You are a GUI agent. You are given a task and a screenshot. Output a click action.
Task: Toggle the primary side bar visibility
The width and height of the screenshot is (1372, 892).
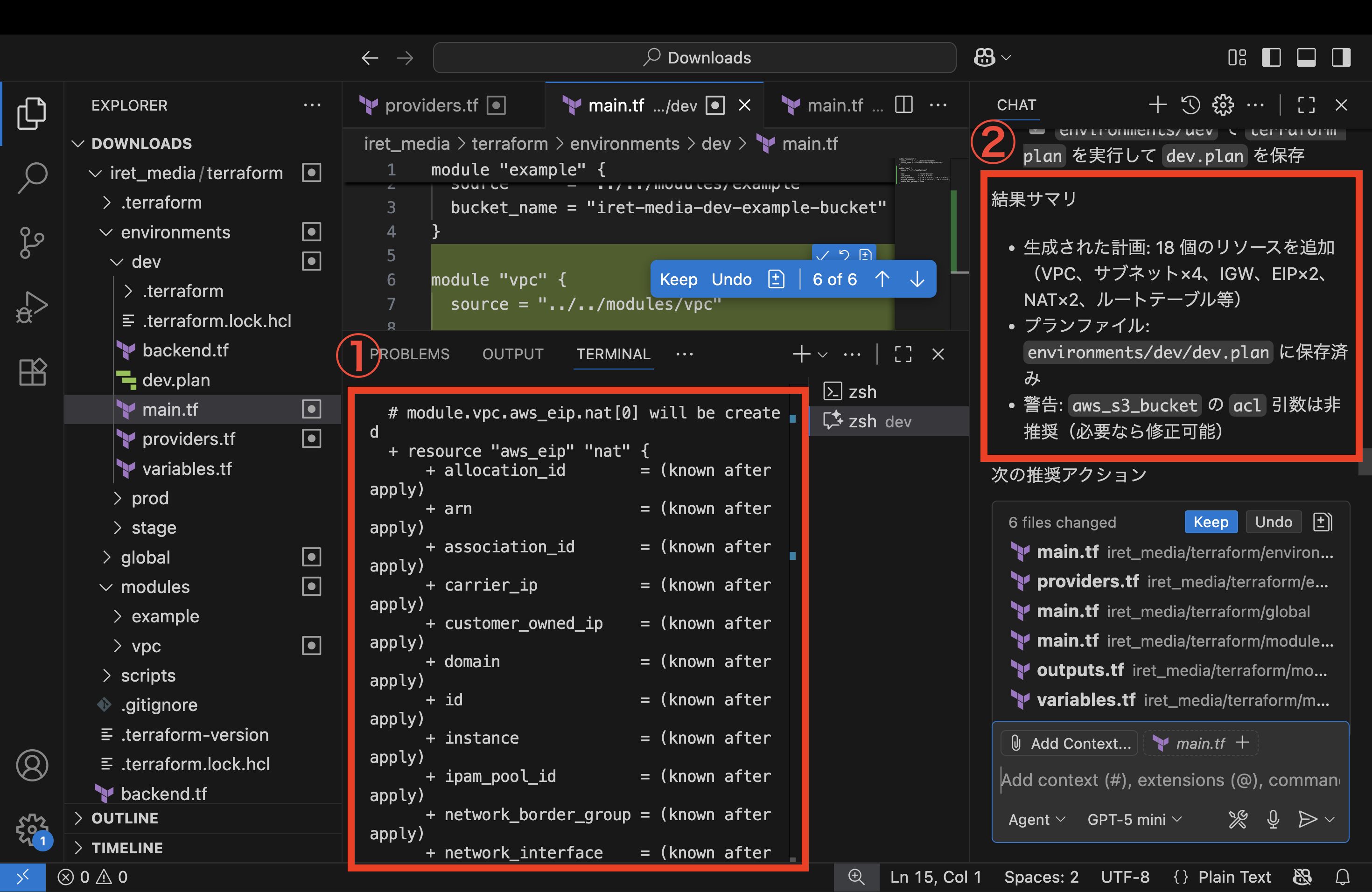[x=1271, y=58]
